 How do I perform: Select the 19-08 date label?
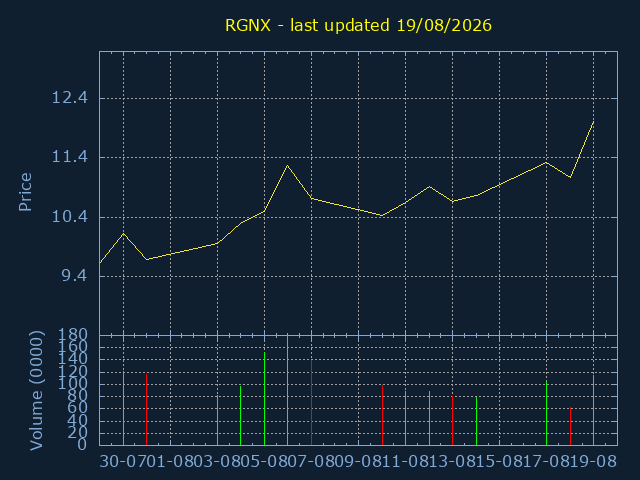click(593, 462)
